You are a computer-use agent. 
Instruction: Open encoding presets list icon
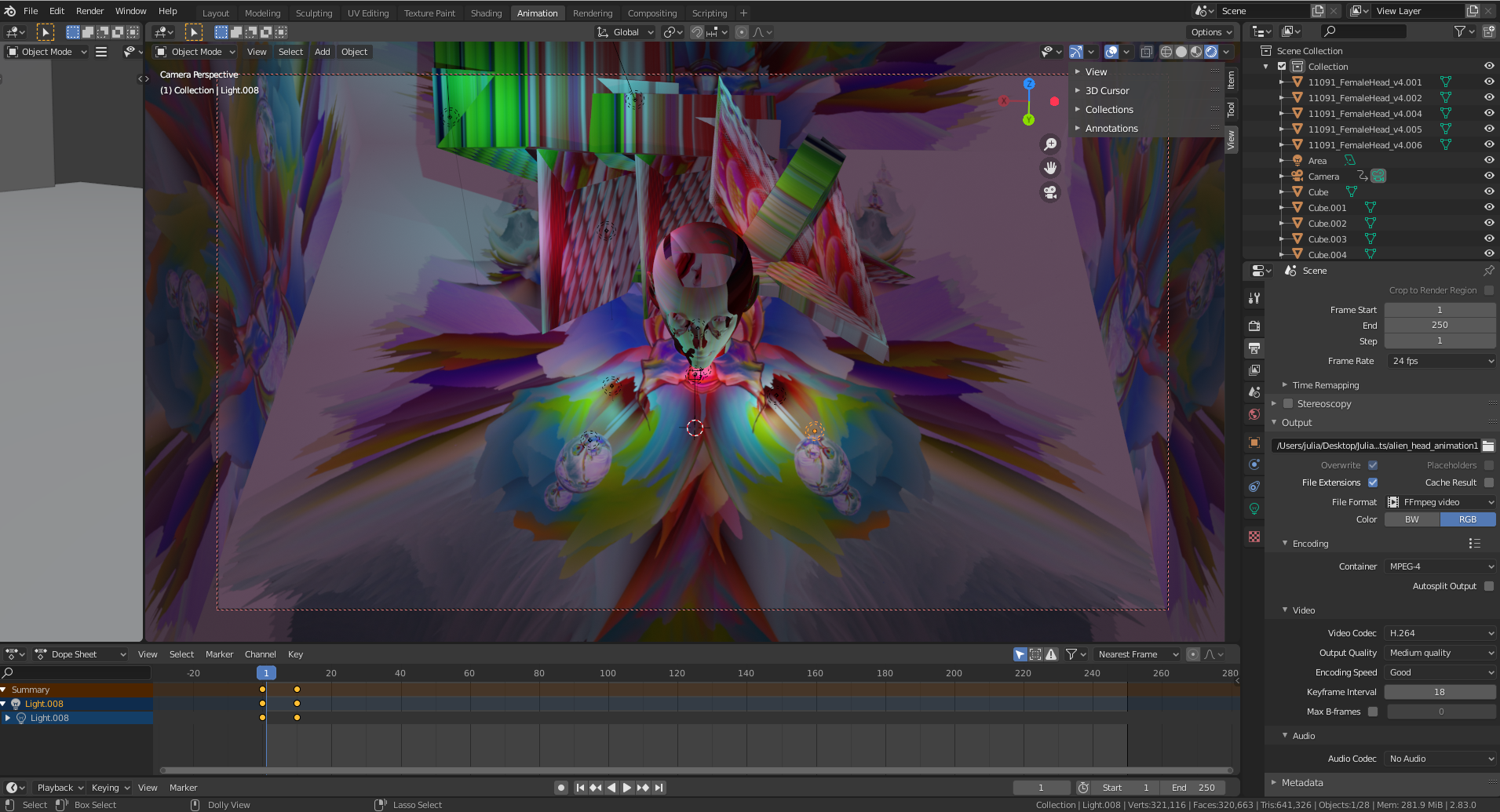click(x=1474, y=543)
